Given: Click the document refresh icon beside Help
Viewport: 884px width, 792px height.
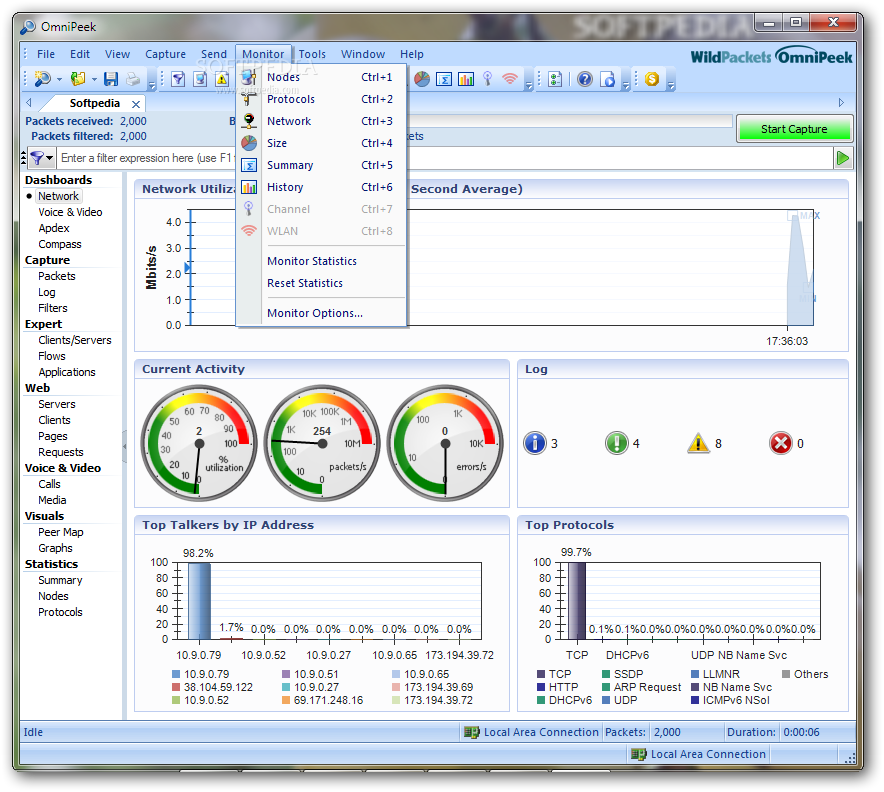Looking at the screenshot, I should 607,79.
